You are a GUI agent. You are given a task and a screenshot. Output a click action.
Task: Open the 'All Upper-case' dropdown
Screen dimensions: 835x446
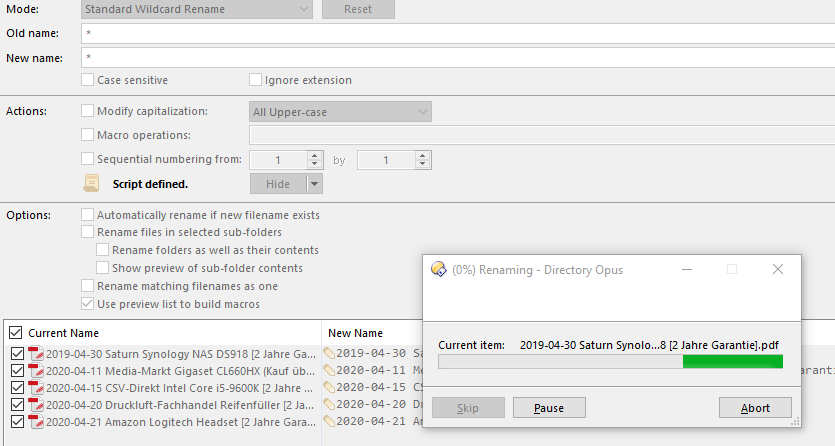[340, 112]
